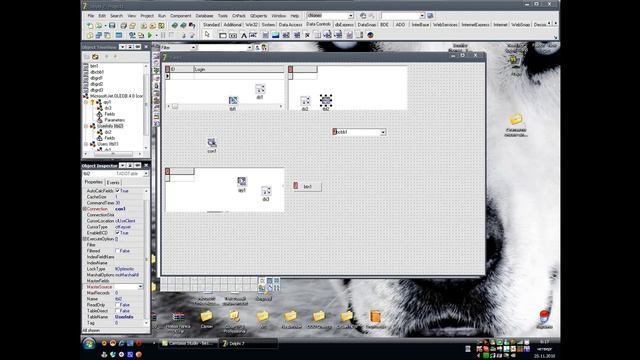Select the DBImage component in palette

click(276, 36)
